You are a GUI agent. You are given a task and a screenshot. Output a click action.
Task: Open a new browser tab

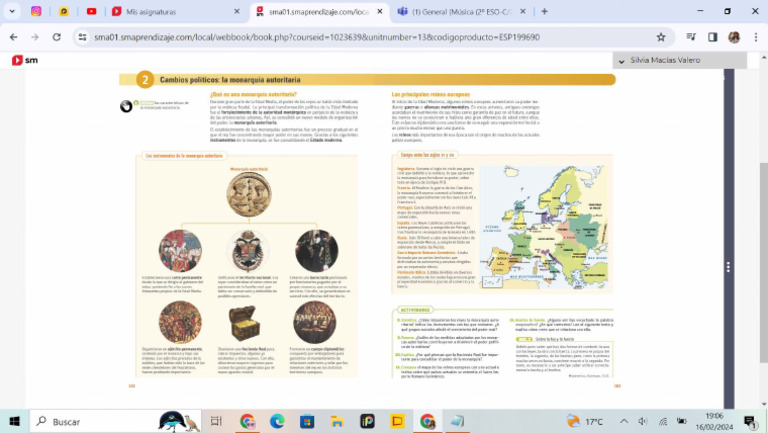click(x=544, y=11)
